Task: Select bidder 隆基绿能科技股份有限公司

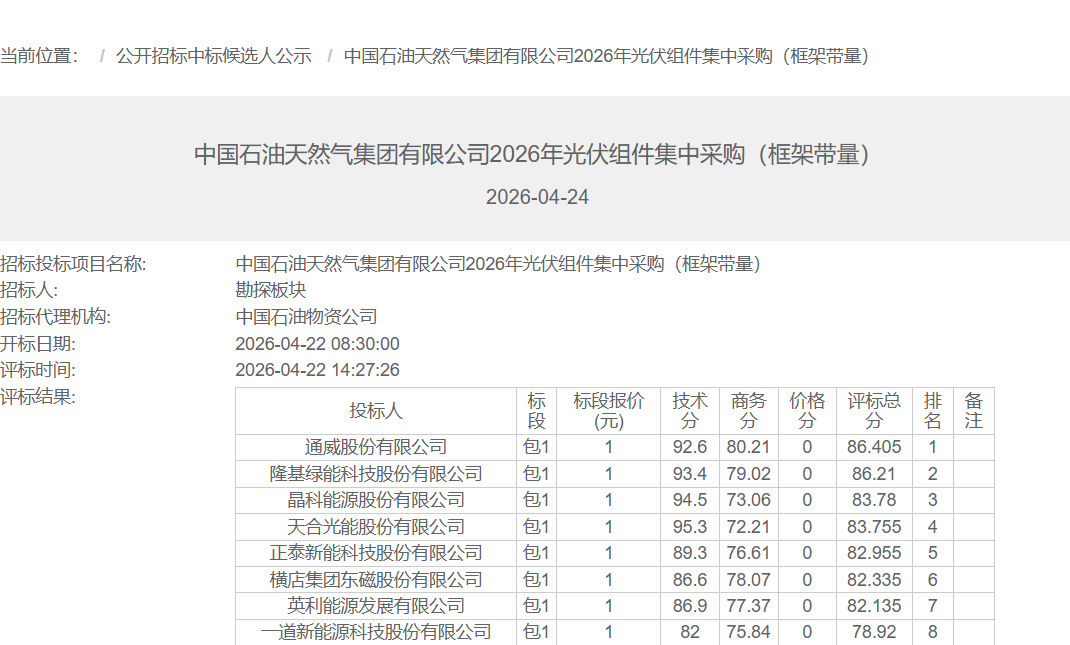Action: [x=375, y=474]
